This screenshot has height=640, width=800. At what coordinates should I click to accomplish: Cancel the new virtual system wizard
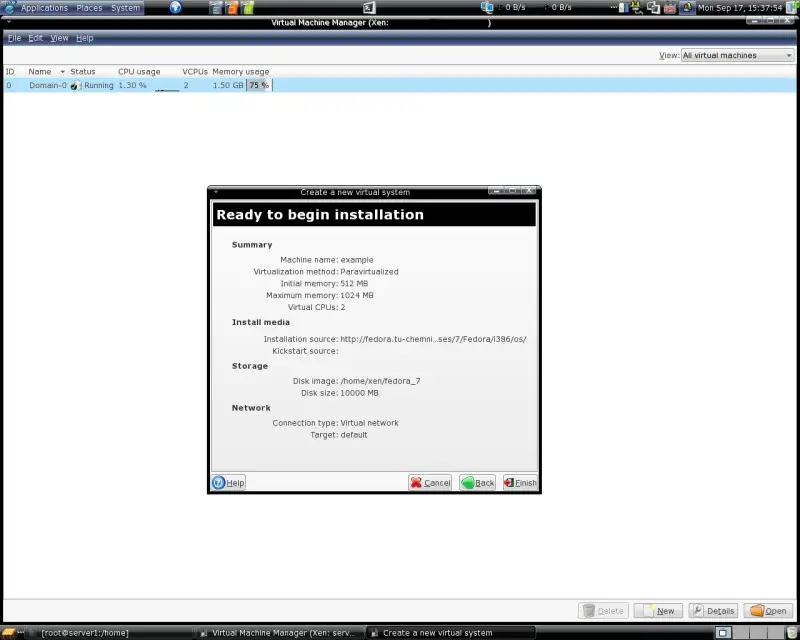[x=430, y=482]
